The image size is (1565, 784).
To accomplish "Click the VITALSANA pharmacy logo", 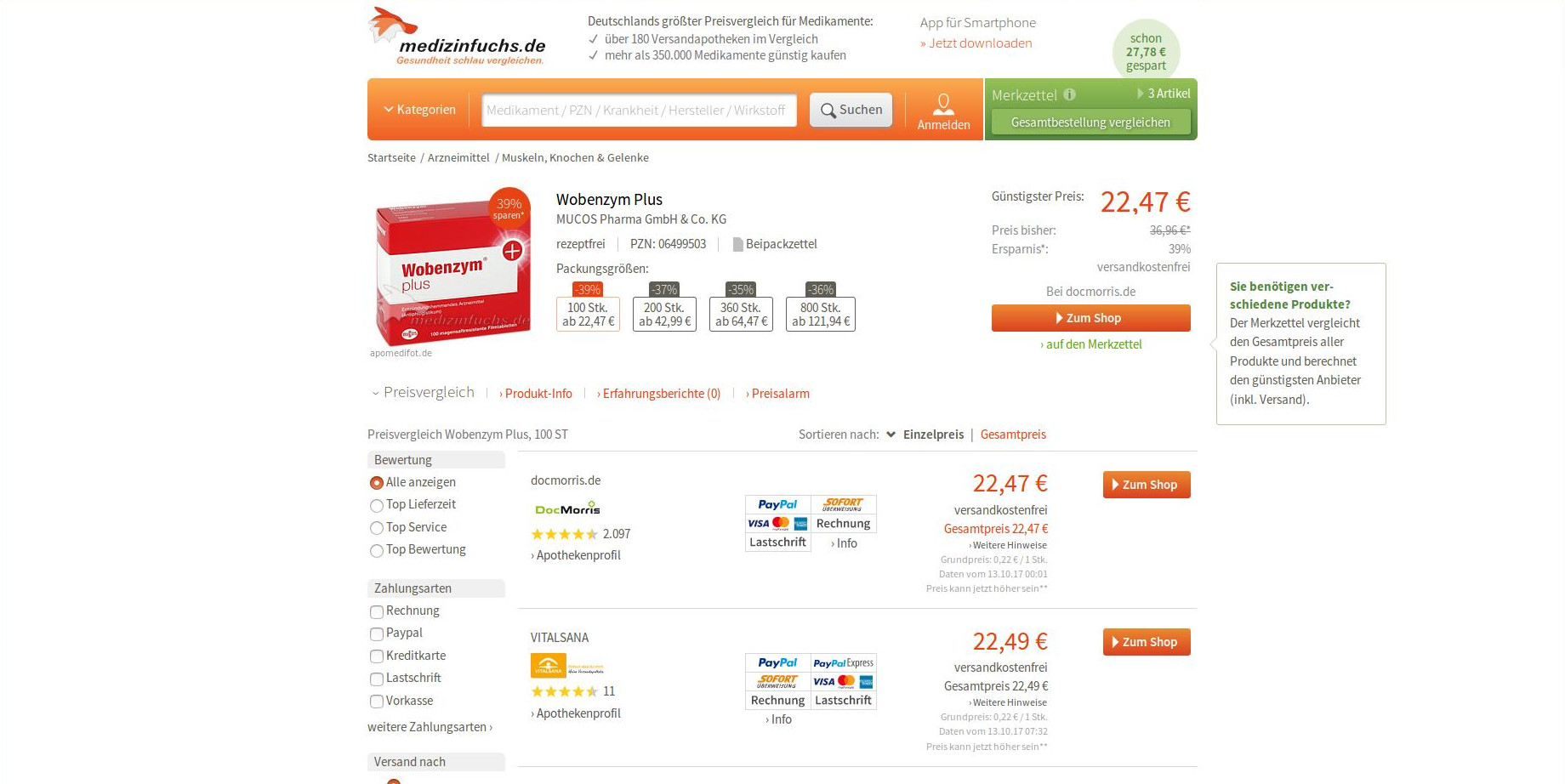I will (567, 666).
